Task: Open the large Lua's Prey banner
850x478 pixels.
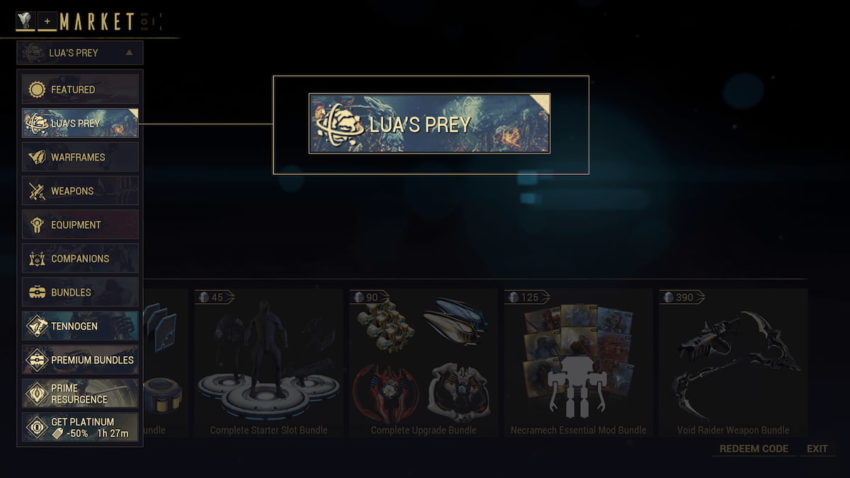Action: [x=429, y=124]
